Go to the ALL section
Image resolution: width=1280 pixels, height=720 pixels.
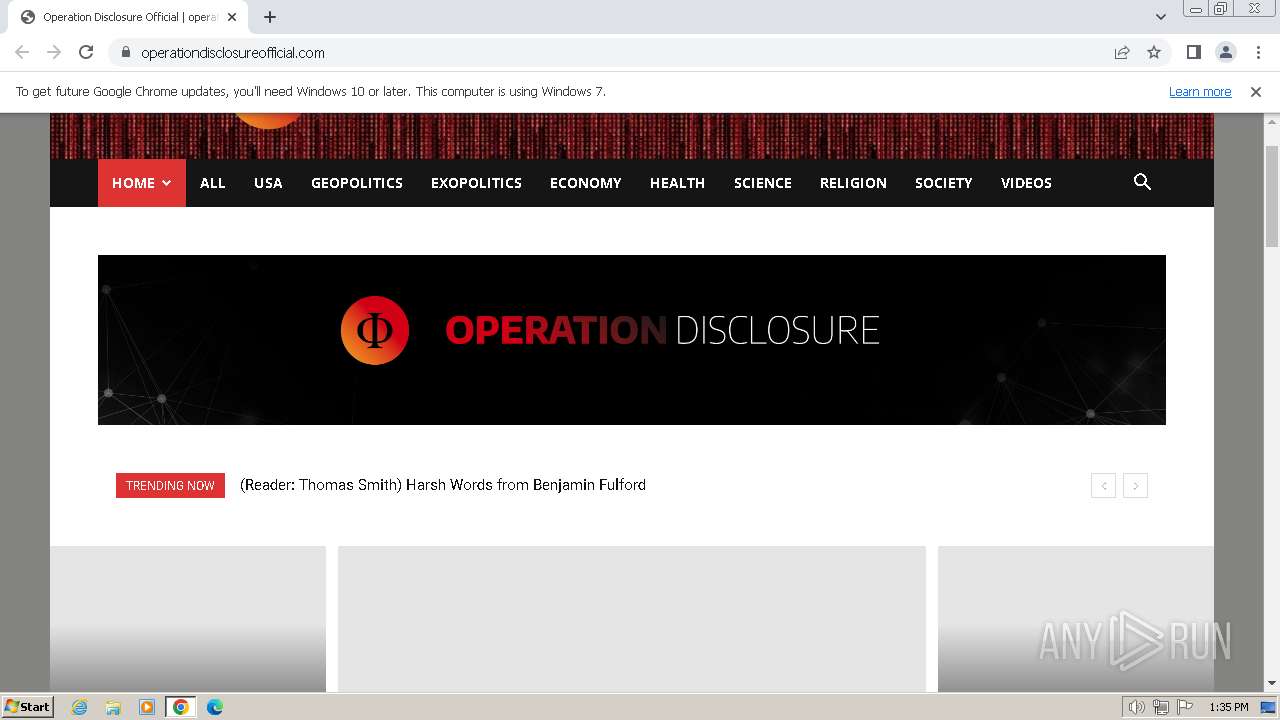(213, 183)
